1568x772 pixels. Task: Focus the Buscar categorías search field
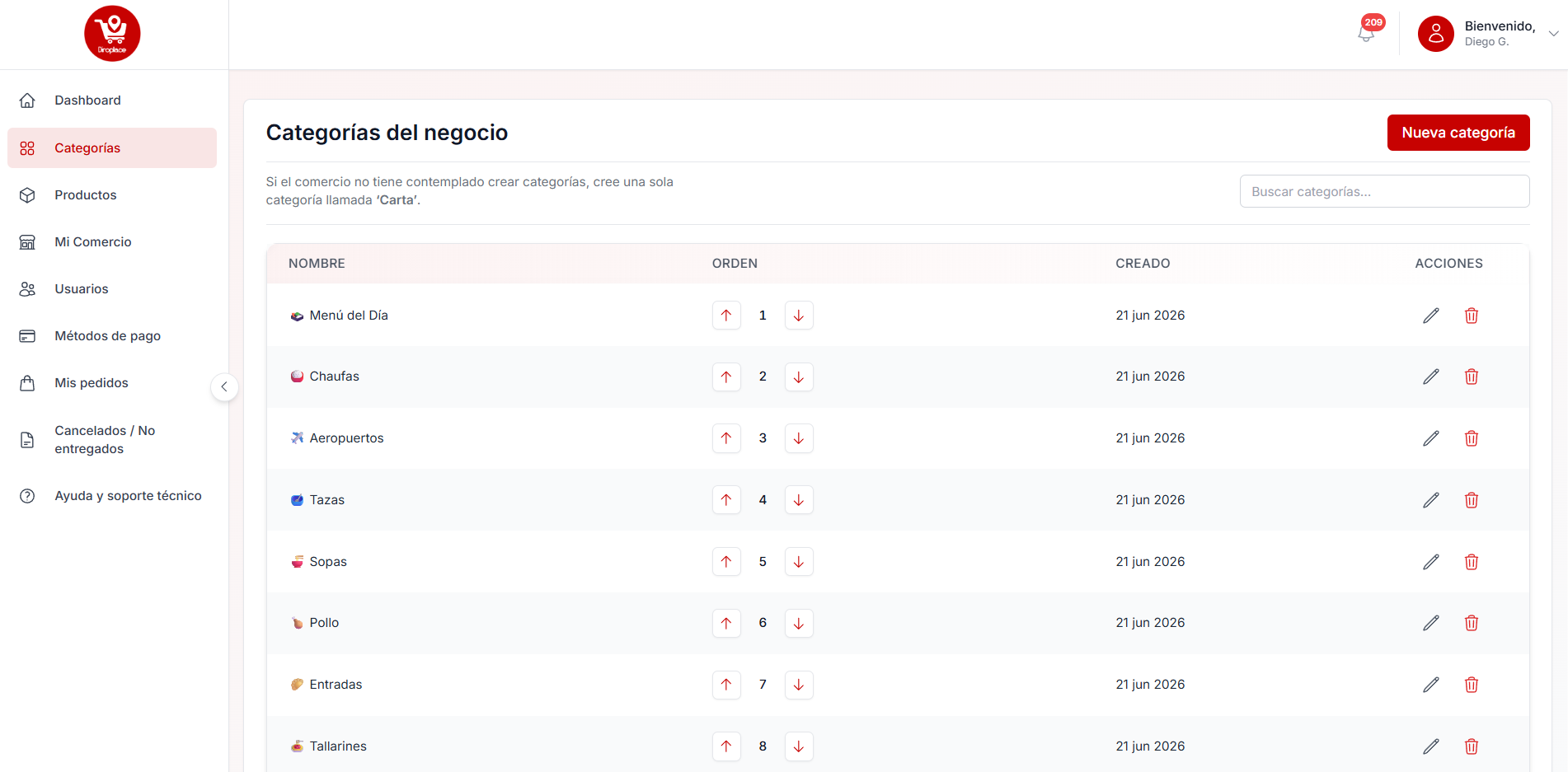(1384, 191)
